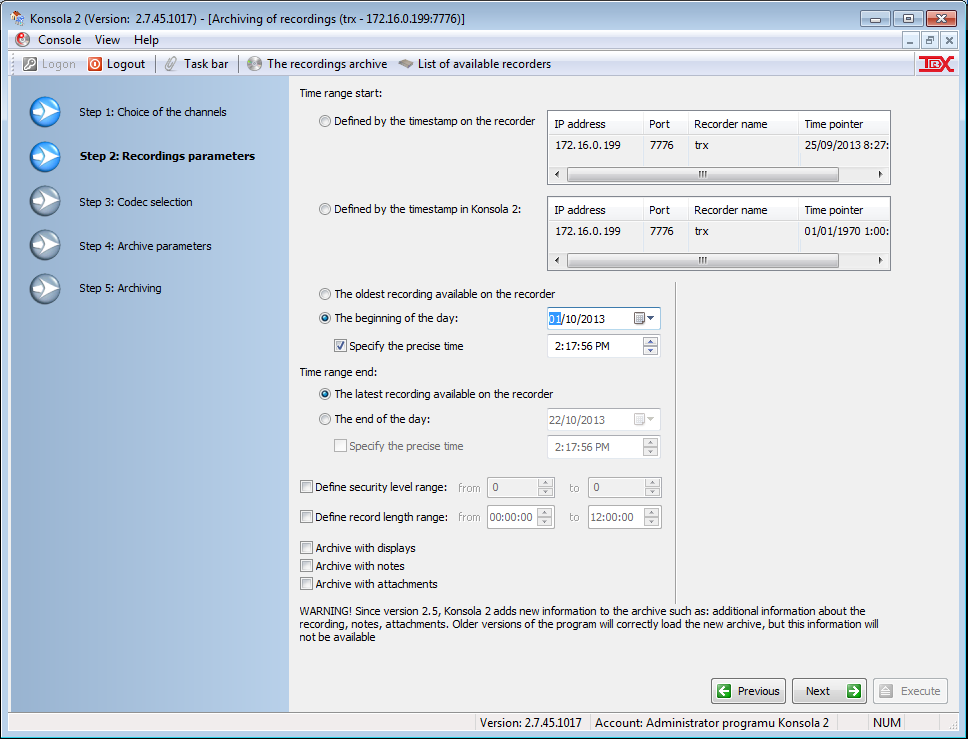Image resolution: width=968 pixels, height=739 pixels.
Task: Click the Account status bar entry
Action: 712,722
